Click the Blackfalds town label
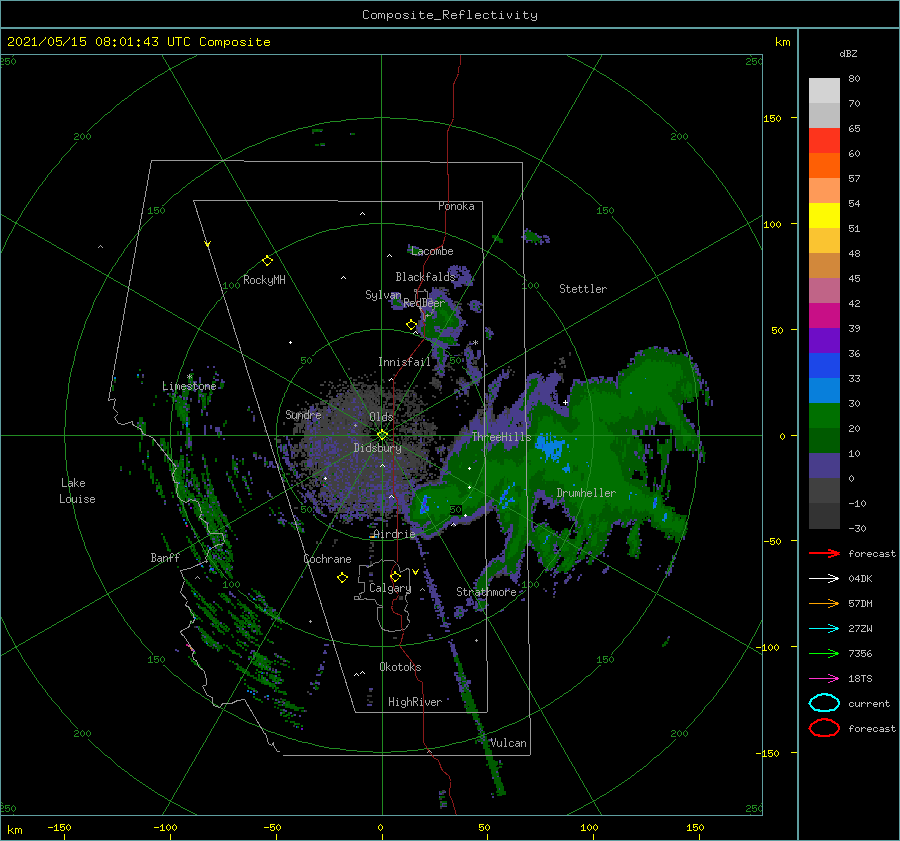This screenshot has height=841, width=900. [x=425, y=277]
